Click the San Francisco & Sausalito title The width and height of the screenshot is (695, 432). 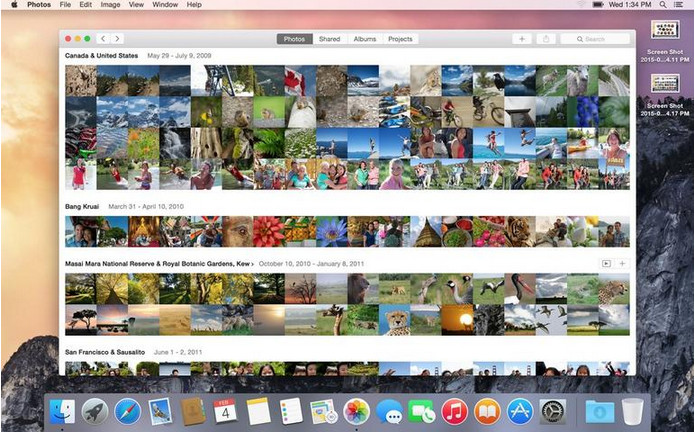point(105,352)
